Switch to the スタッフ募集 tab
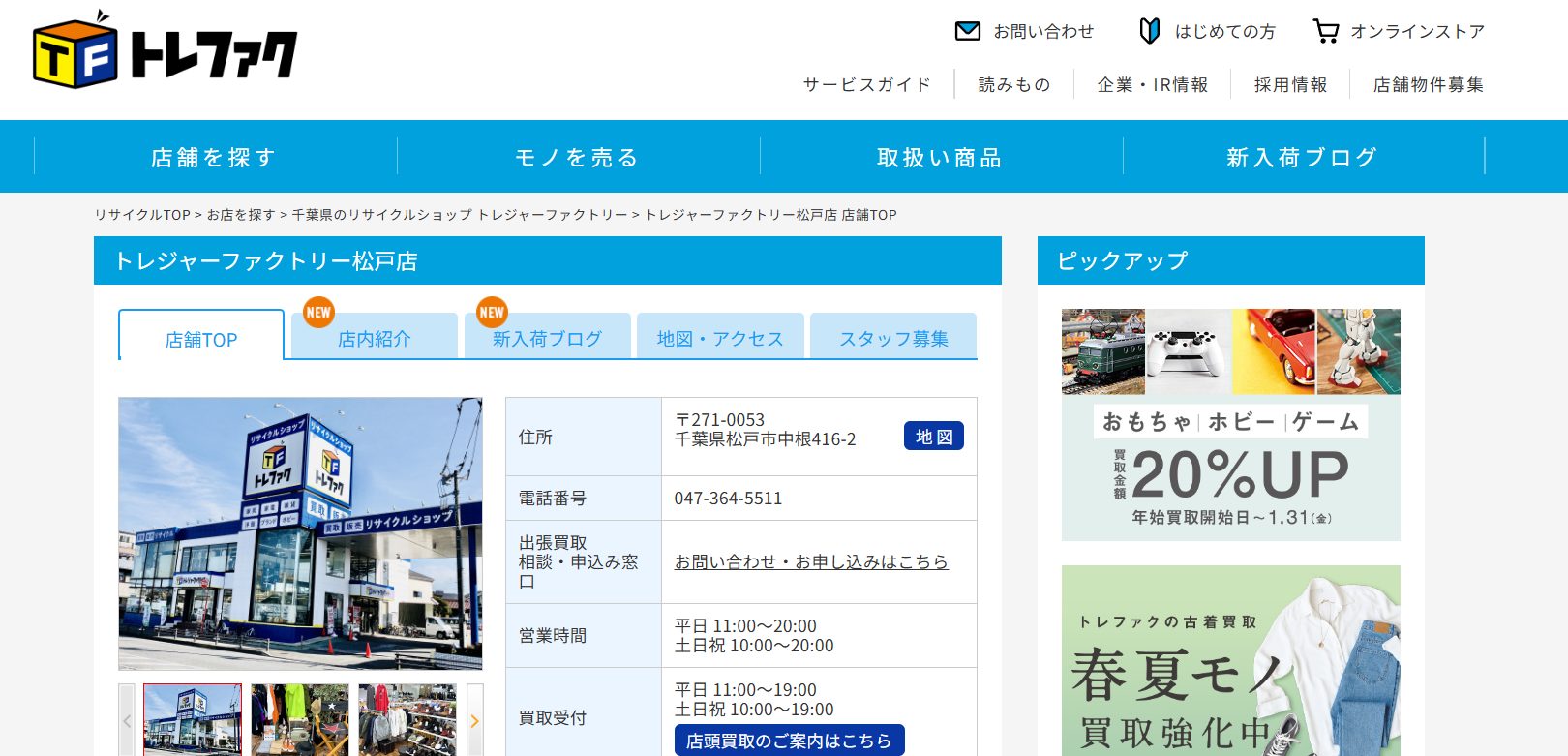 pos(893,339)
